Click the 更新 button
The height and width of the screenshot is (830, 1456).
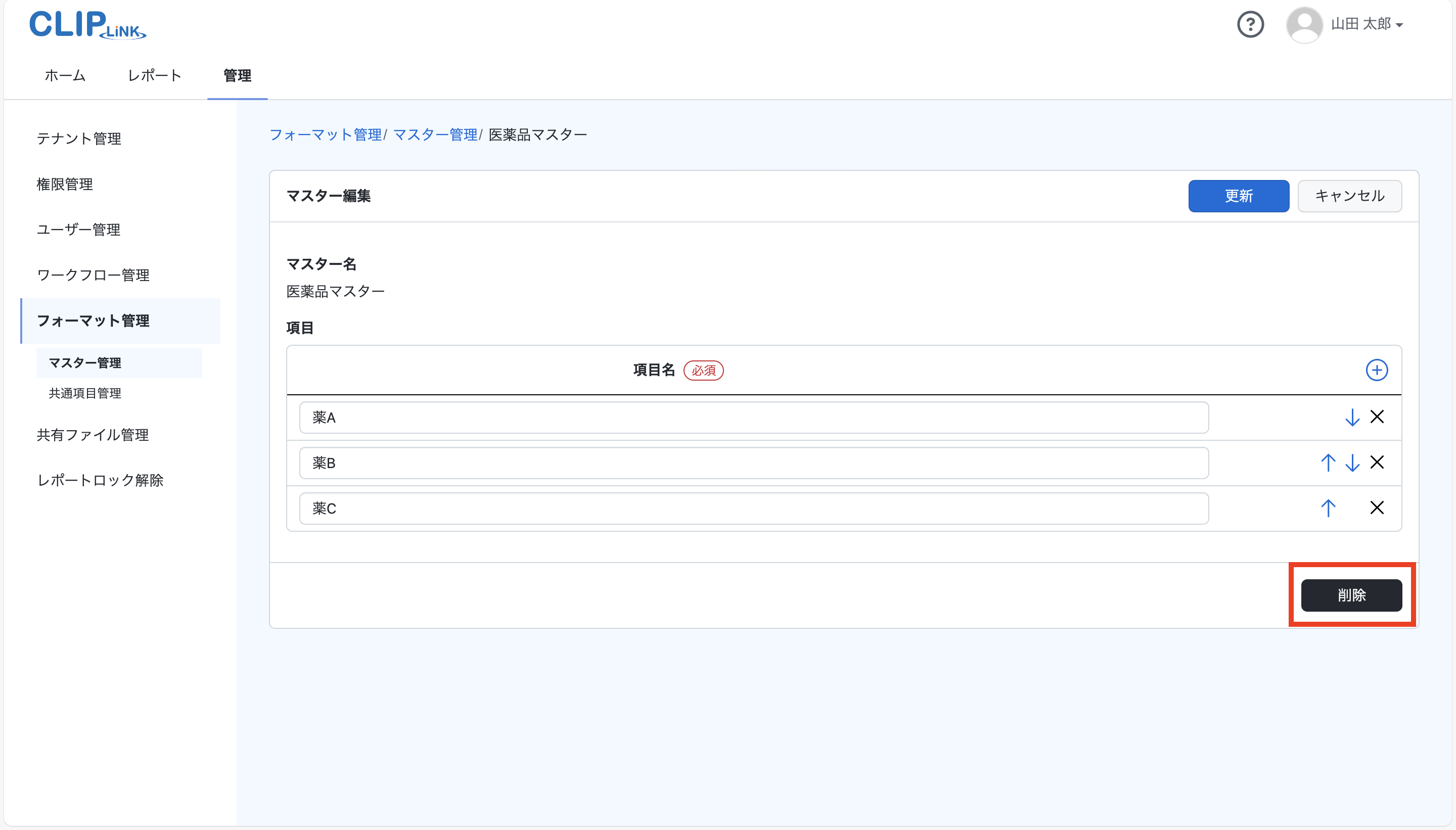point(1238,196)
